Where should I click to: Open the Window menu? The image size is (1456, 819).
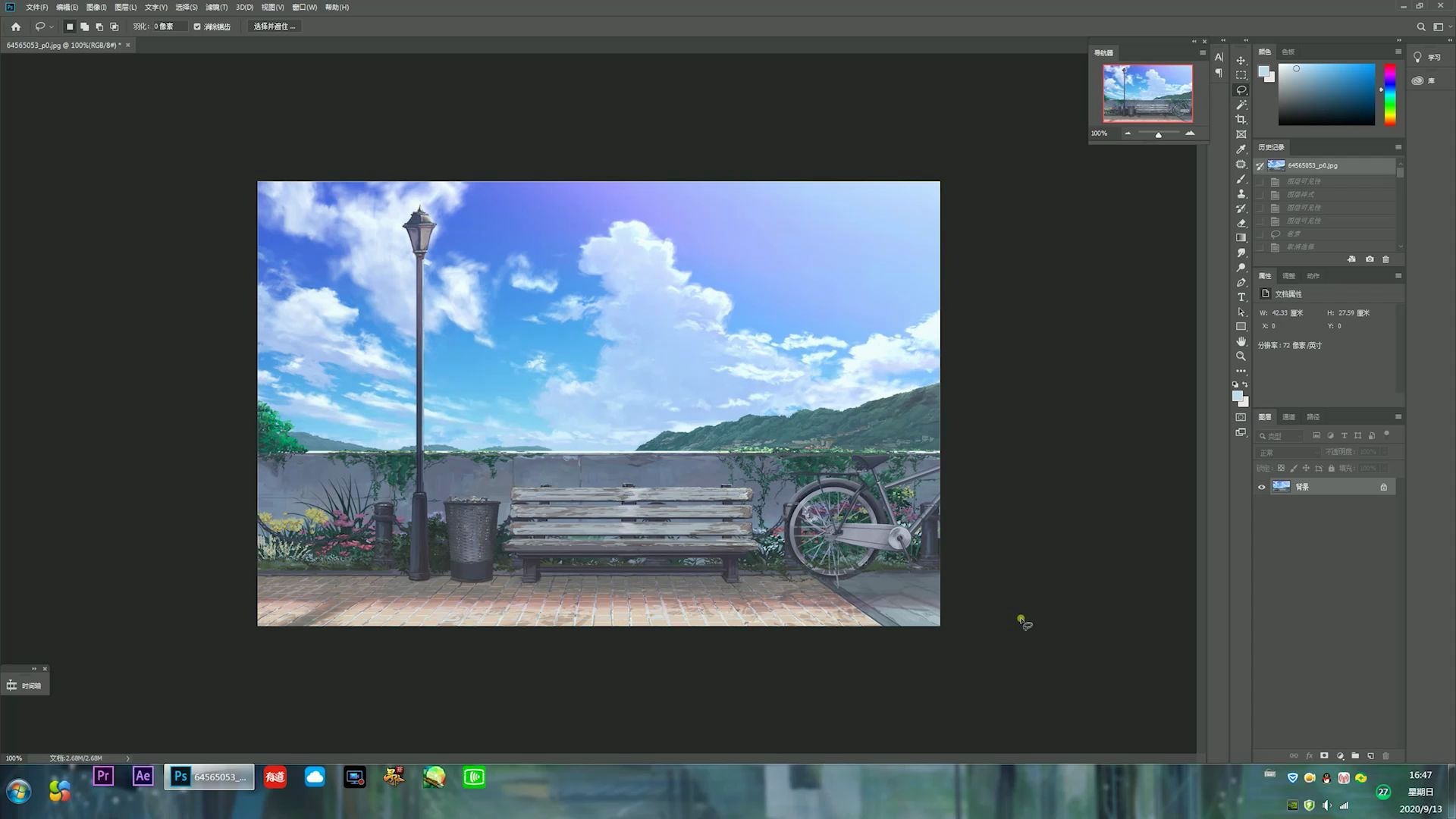click(x=304, y=7)
